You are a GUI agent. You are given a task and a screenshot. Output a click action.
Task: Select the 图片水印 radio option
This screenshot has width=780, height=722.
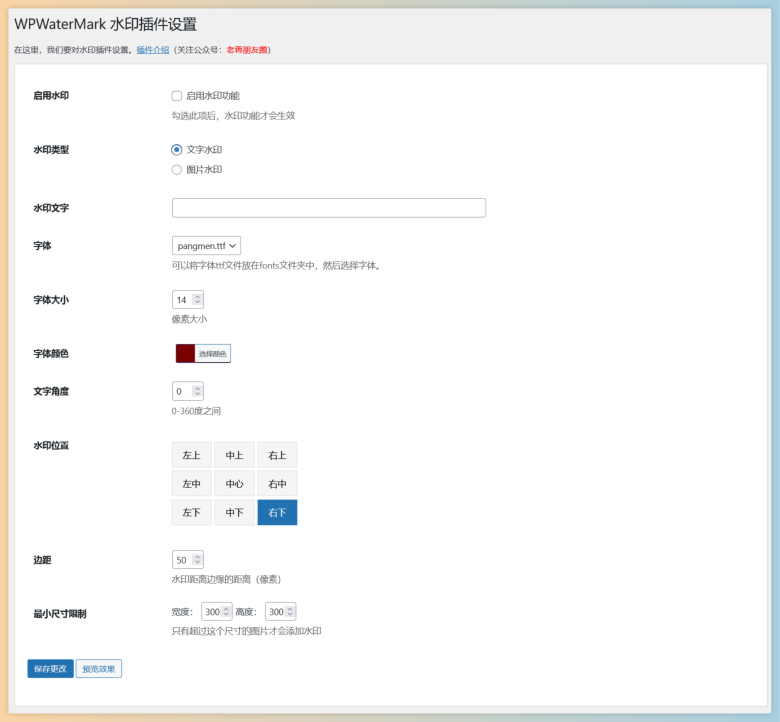177,170
